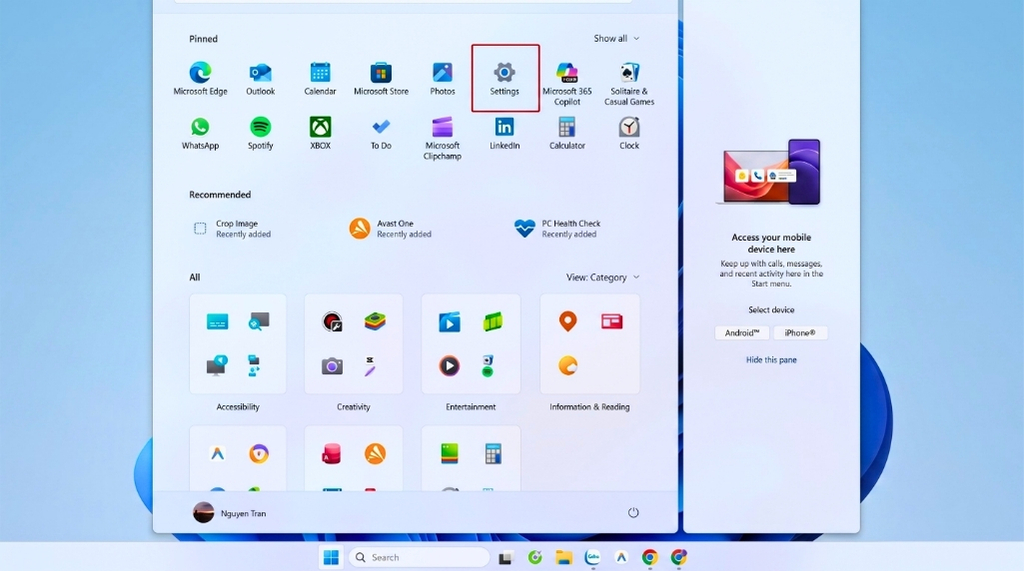Open Microsoft Store pinned icon

tap(381, 78)
